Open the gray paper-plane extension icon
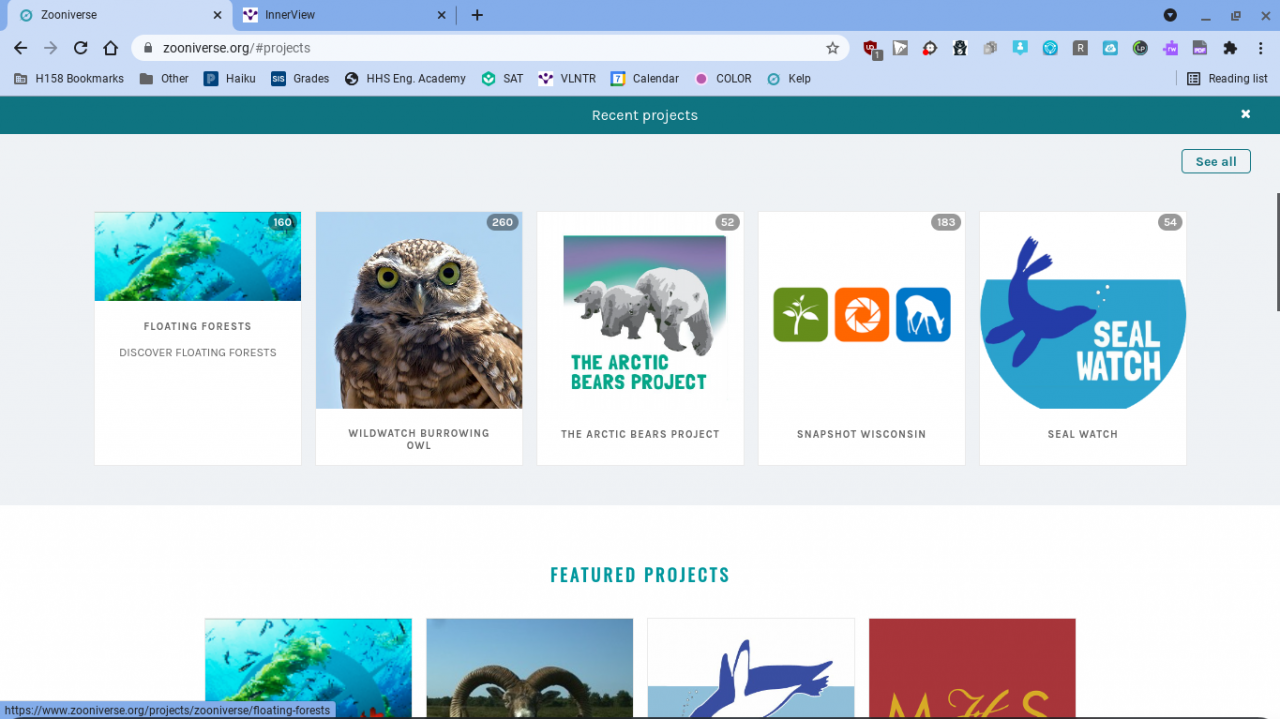Viewport: 1280px width, 719px height. tap(900, 48)
